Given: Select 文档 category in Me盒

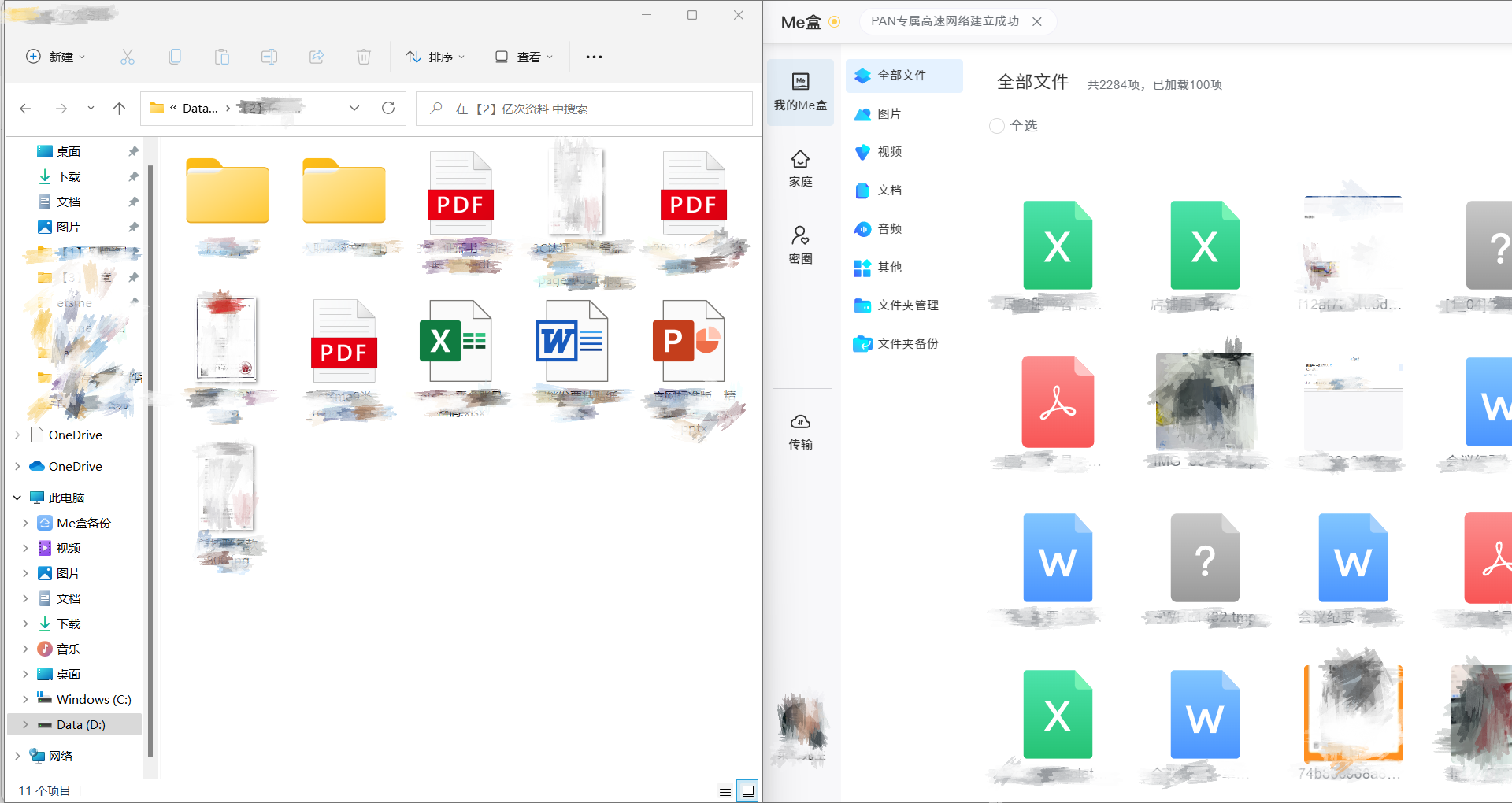Looking at the screenshot, I should tap(904, 191).
